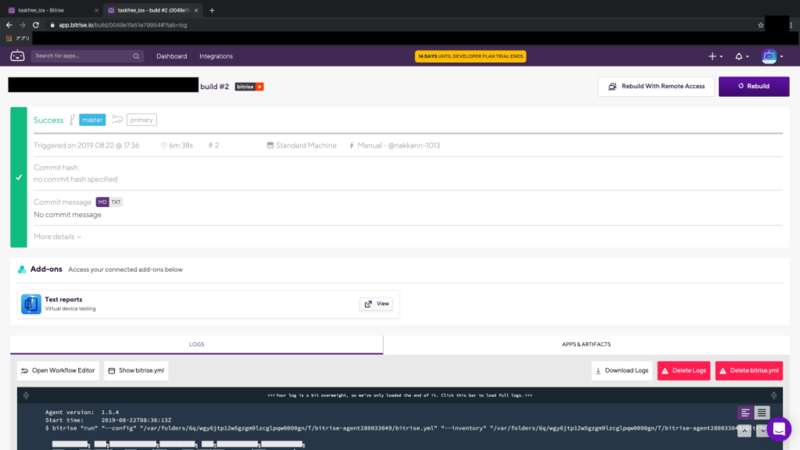The image size is (800, 450).
Task: Select the taskfree_ios build #2 tab
Action: click(151, 10)
